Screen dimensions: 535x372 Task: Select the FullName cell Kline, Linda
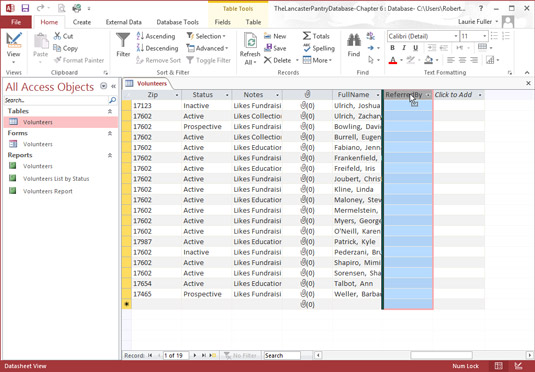357,189
